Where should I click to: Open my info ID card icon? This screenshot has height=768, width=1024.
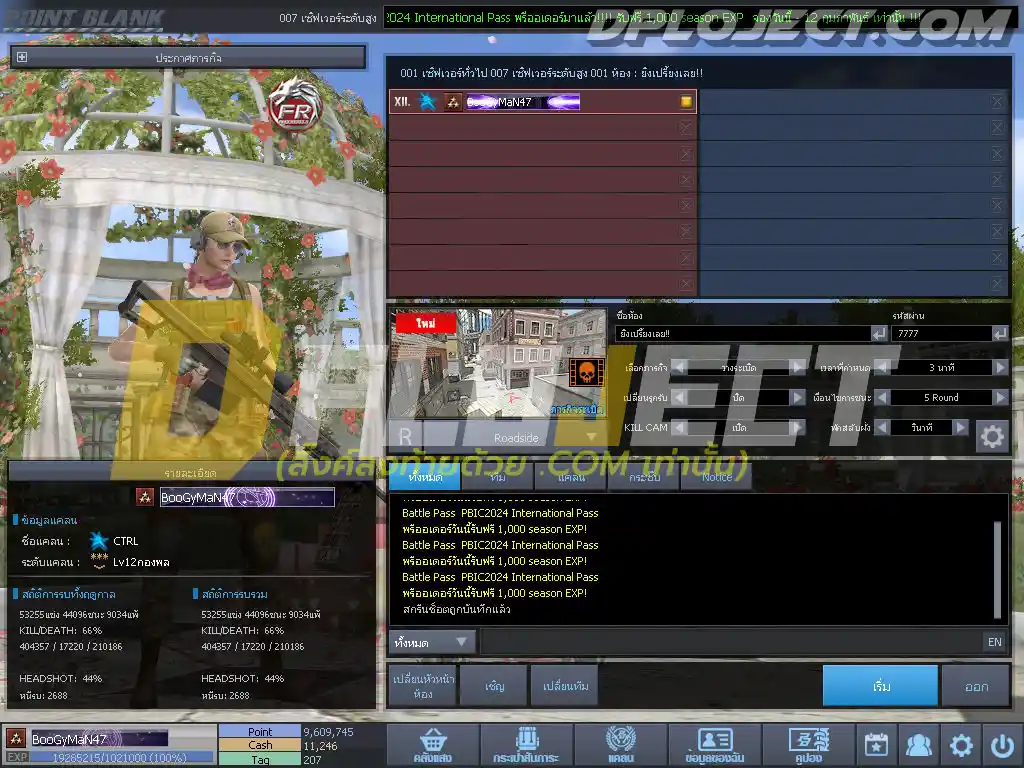pos(714,745)
